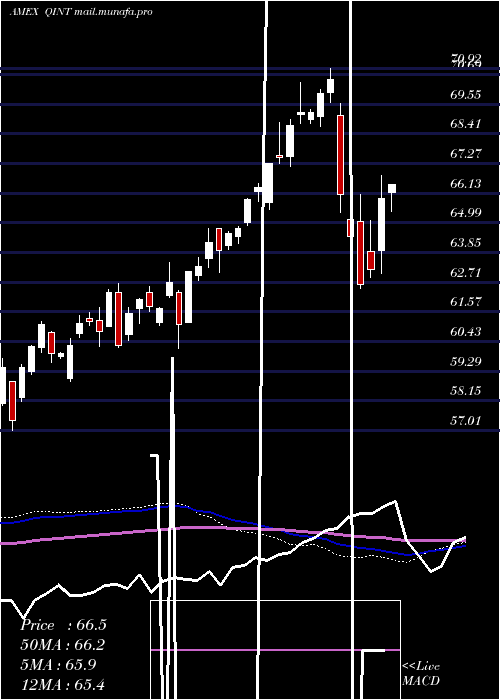The height and width of the screenshot is (700, 500).
Task: Click the last white candle on the chart
Action: 392,188
